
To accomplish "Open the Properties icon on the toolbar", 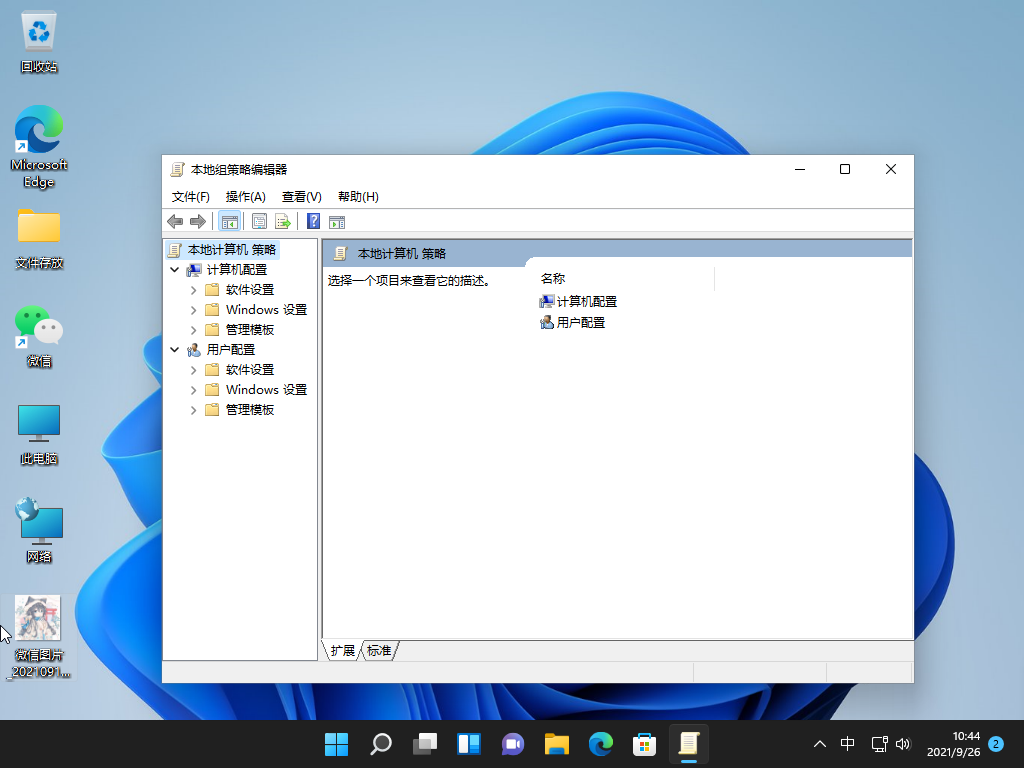I will click(259, 221).
